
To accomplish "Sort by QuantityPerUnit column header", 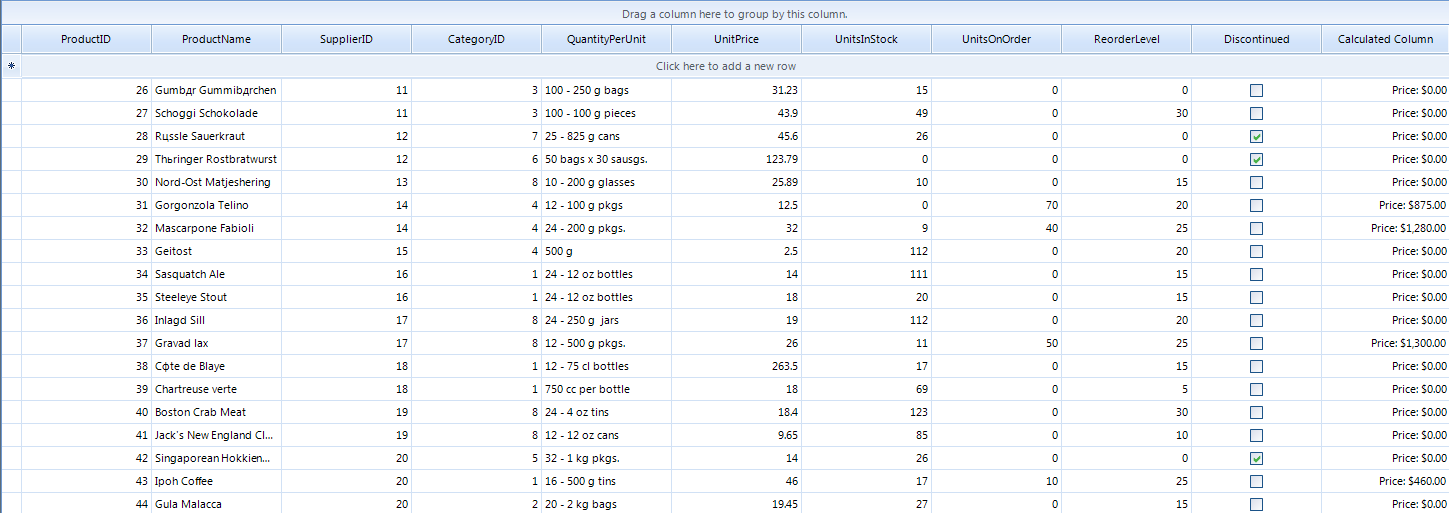I will (x=606, y=39).
